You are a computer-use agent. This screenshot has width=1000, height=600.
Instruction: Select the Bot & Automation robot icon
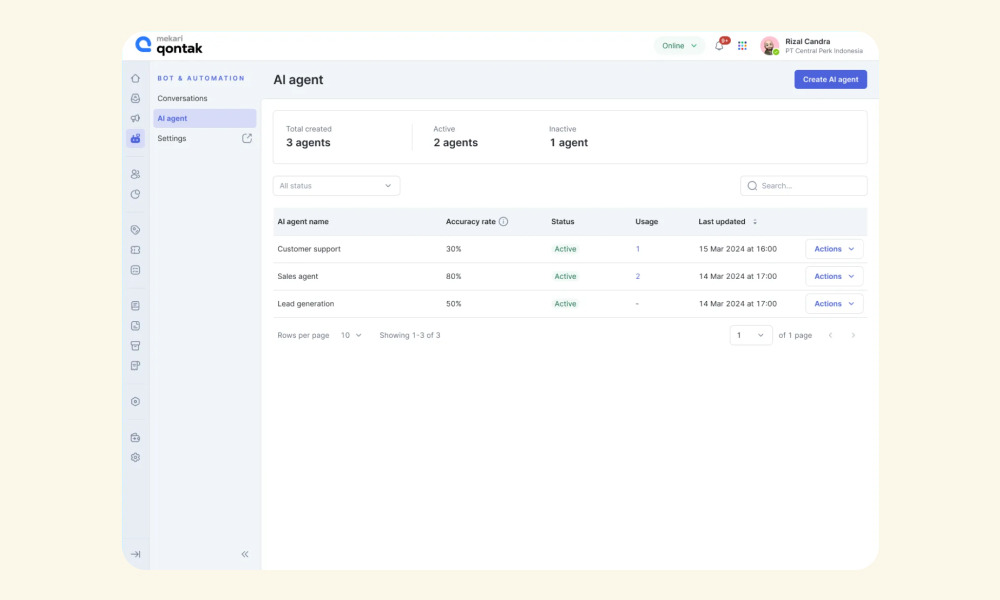point(135,138)
